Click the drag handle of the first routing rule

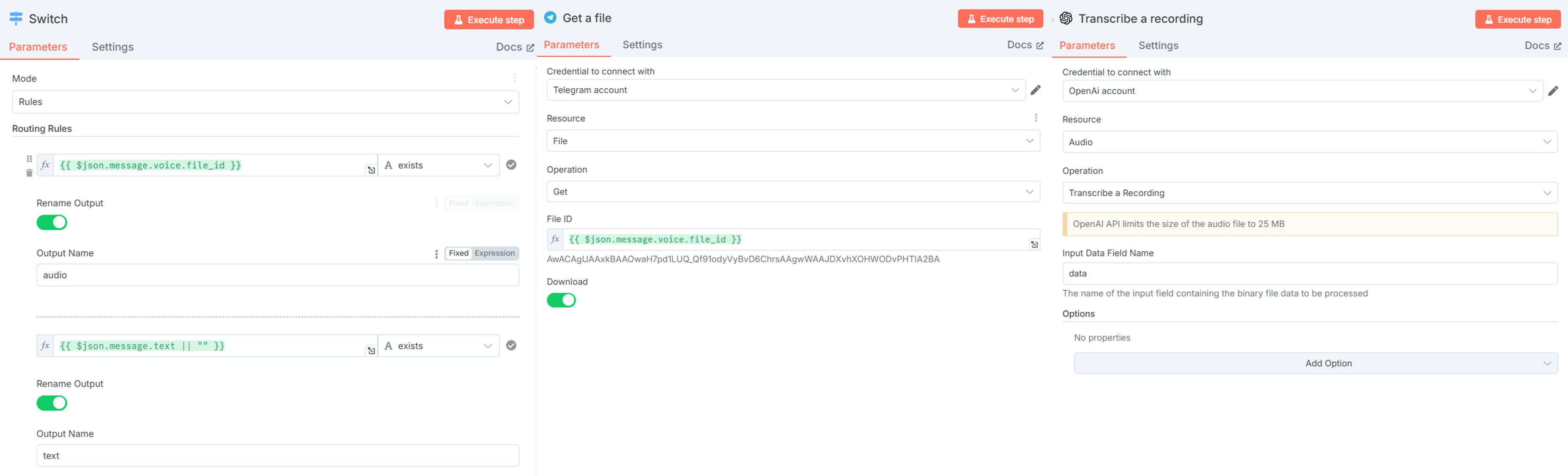29,159
